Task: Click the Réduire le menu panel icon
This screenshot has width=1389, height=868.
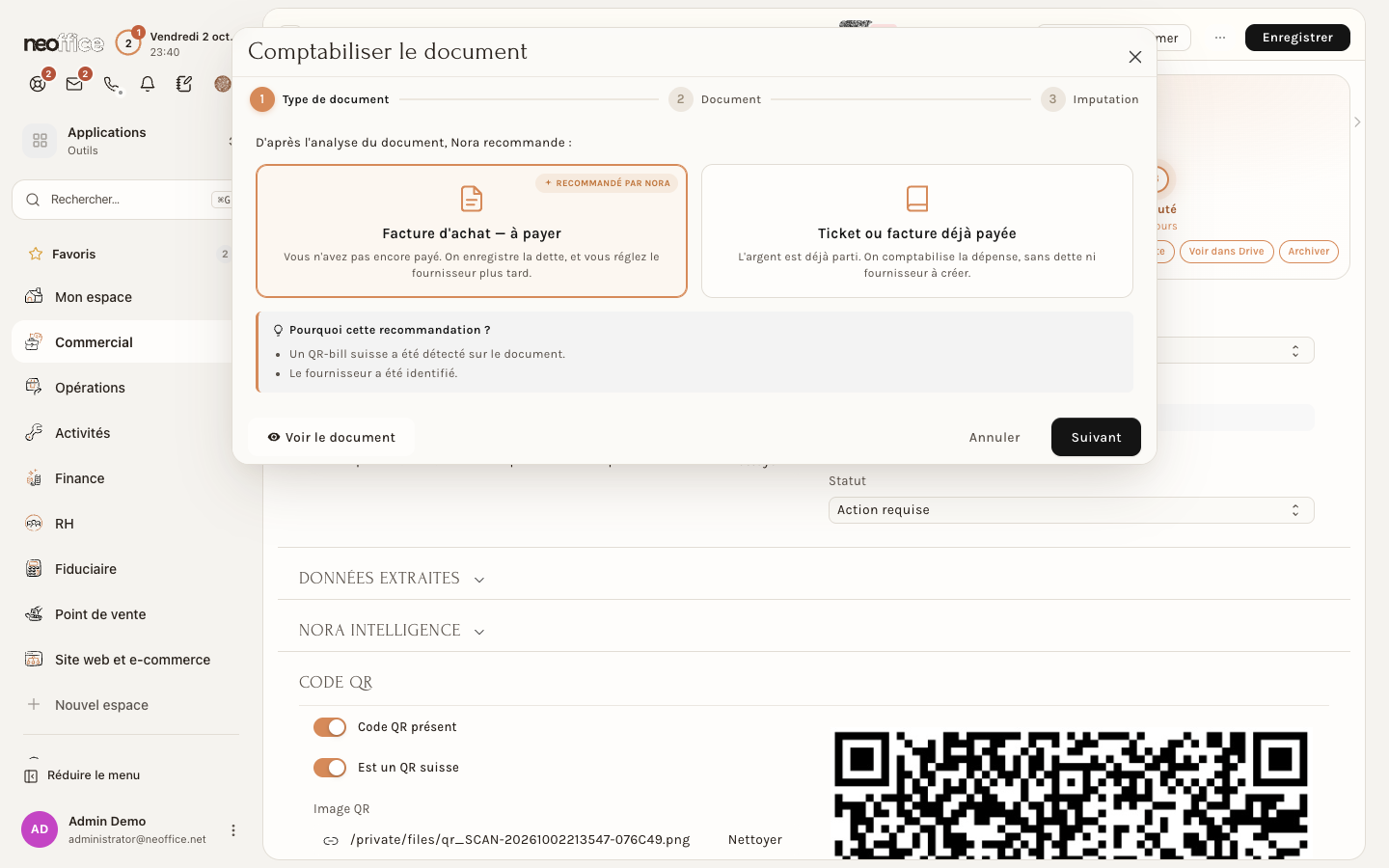Action: pyautogui.click(x=31, y=775)
